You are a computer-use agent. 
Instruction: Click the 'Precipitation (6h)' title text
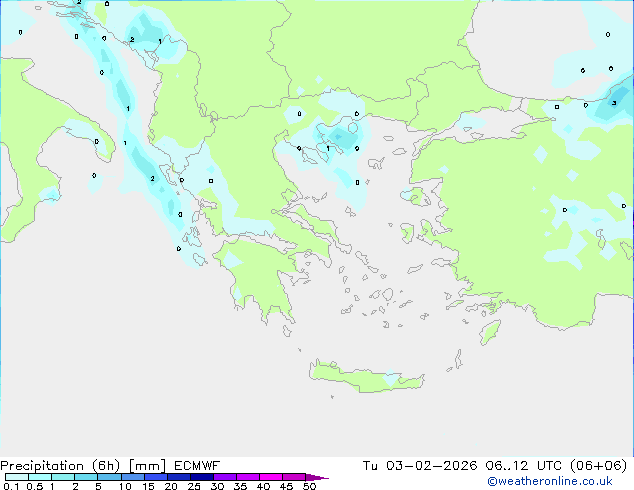pos(60,466)
